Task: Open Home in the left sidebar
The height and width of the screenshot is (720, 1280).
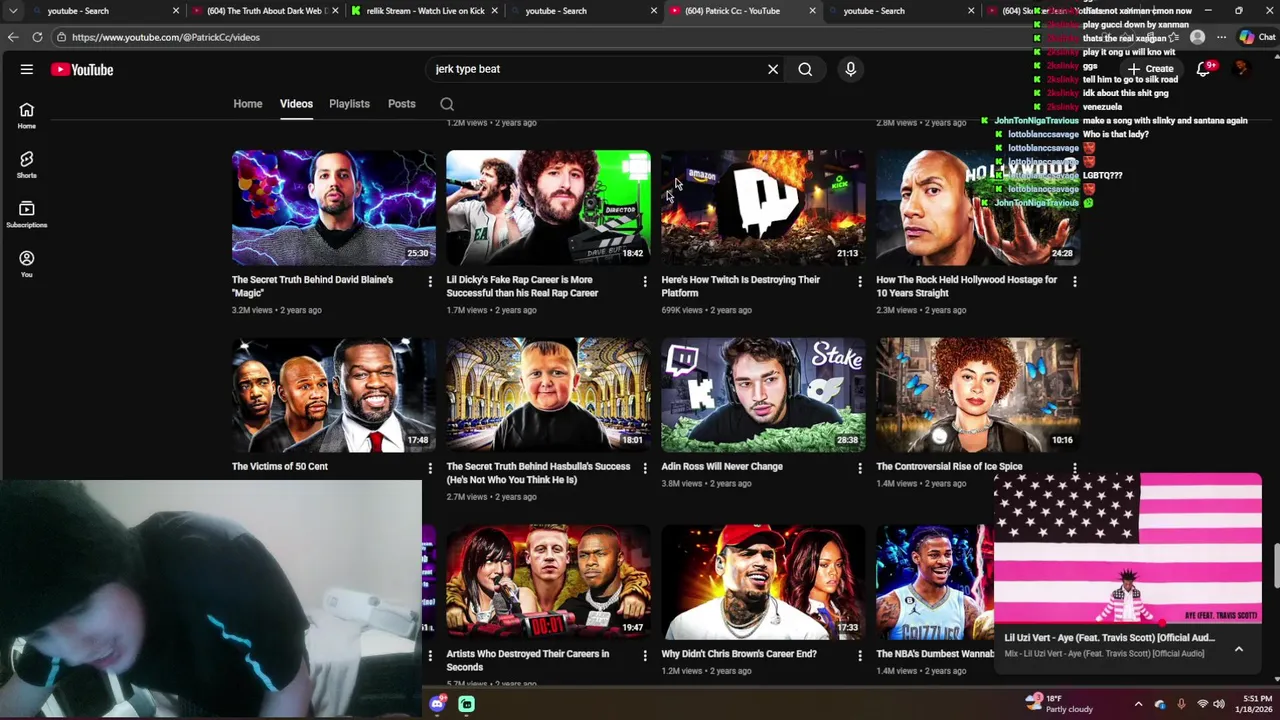Action: [x=27, y=116]
